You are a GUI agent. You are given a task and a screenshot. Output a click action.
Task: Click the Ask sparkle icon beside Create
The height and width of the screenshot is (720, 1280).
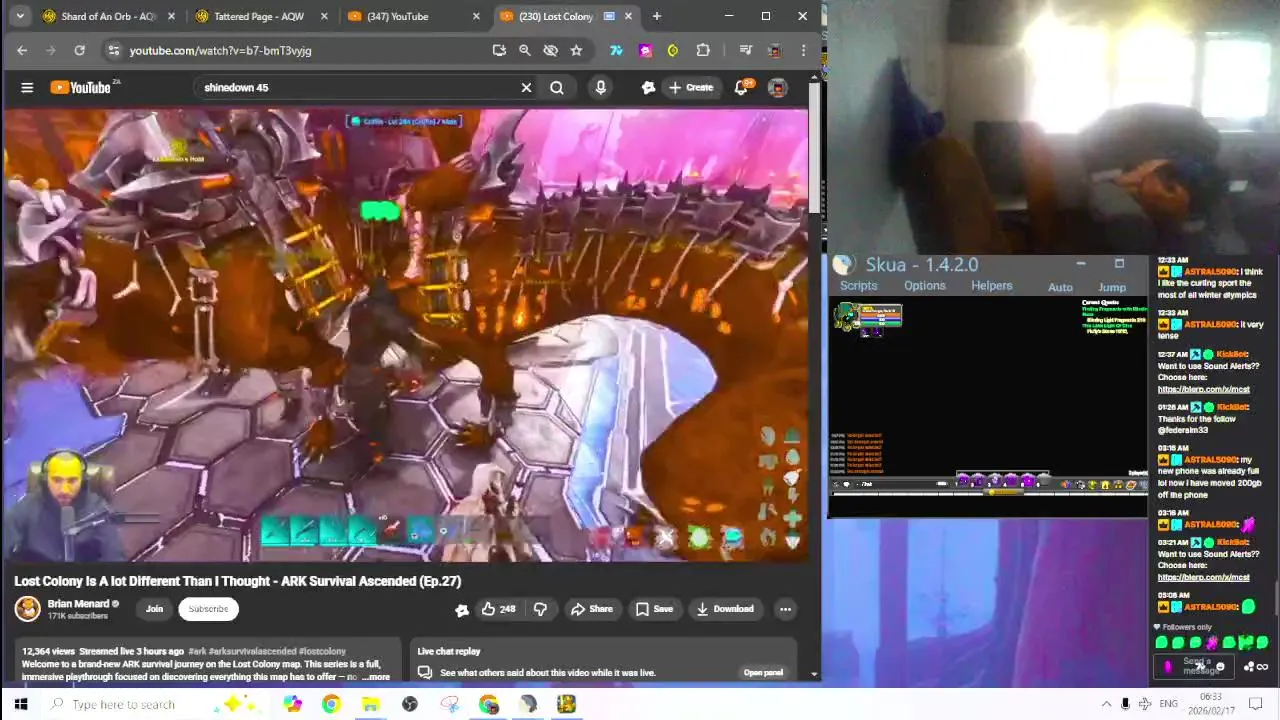pos(648,88)
